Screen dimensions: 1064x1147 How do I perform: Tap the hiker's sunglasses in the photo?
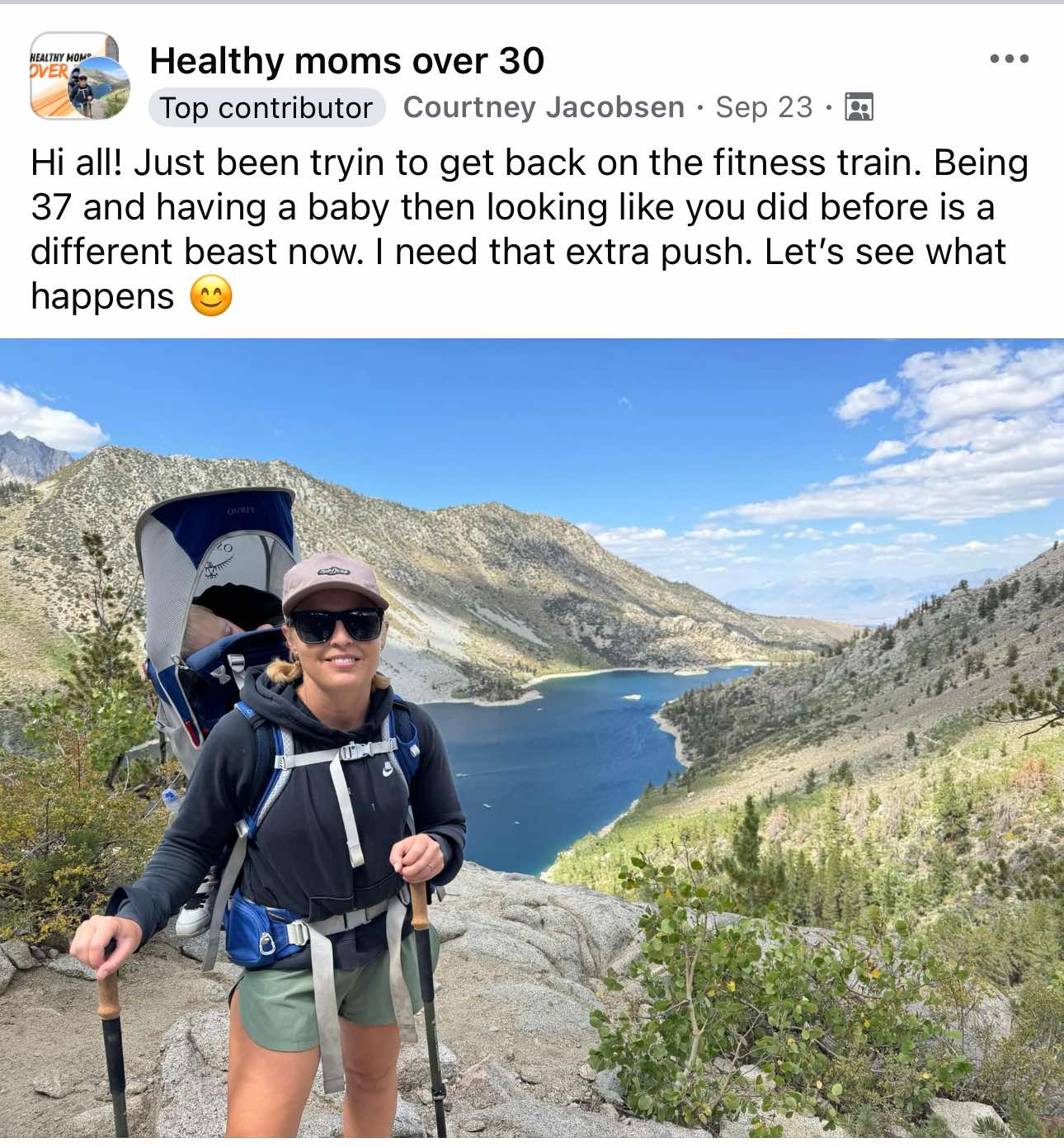click(x=336, y=625)
